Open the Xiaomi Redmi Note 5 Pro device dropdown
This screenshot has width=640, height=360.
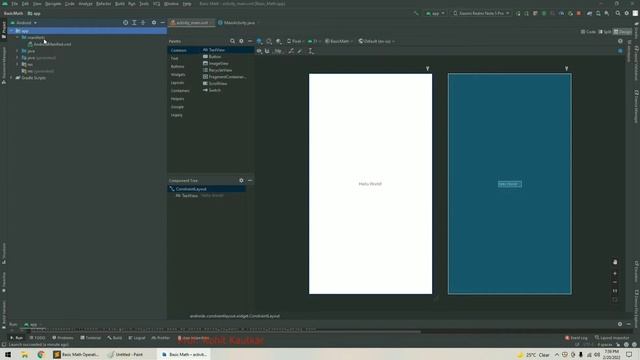click(481, 13)
